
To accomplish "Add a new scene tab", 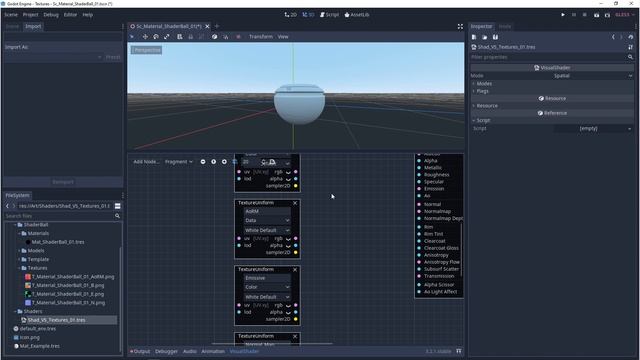I will click(x=217, y=26).
